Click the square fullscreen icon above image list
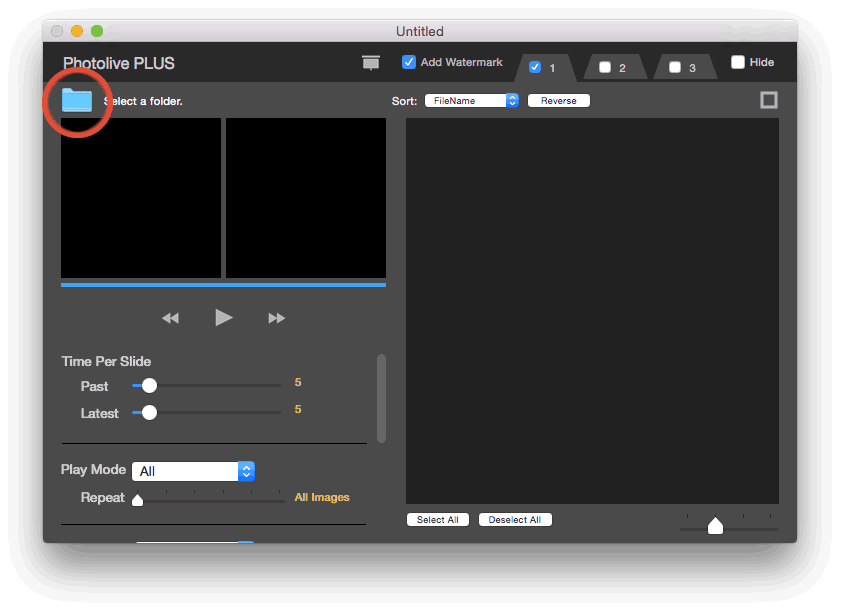The width and height of the screenshot is (842, 616). click(768, 100)
